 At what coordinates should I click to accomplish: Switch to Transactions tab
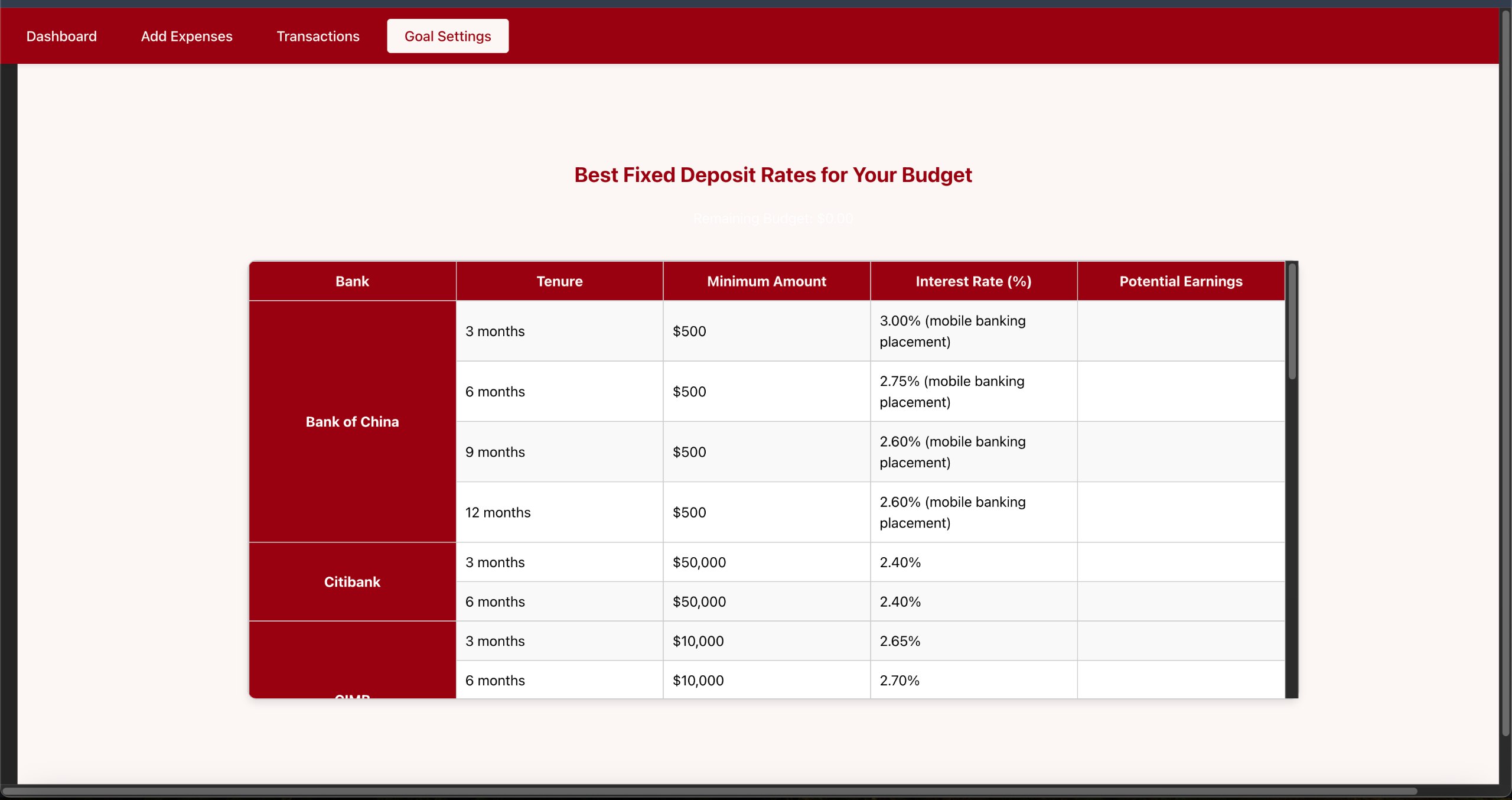(x=318, y=36)
